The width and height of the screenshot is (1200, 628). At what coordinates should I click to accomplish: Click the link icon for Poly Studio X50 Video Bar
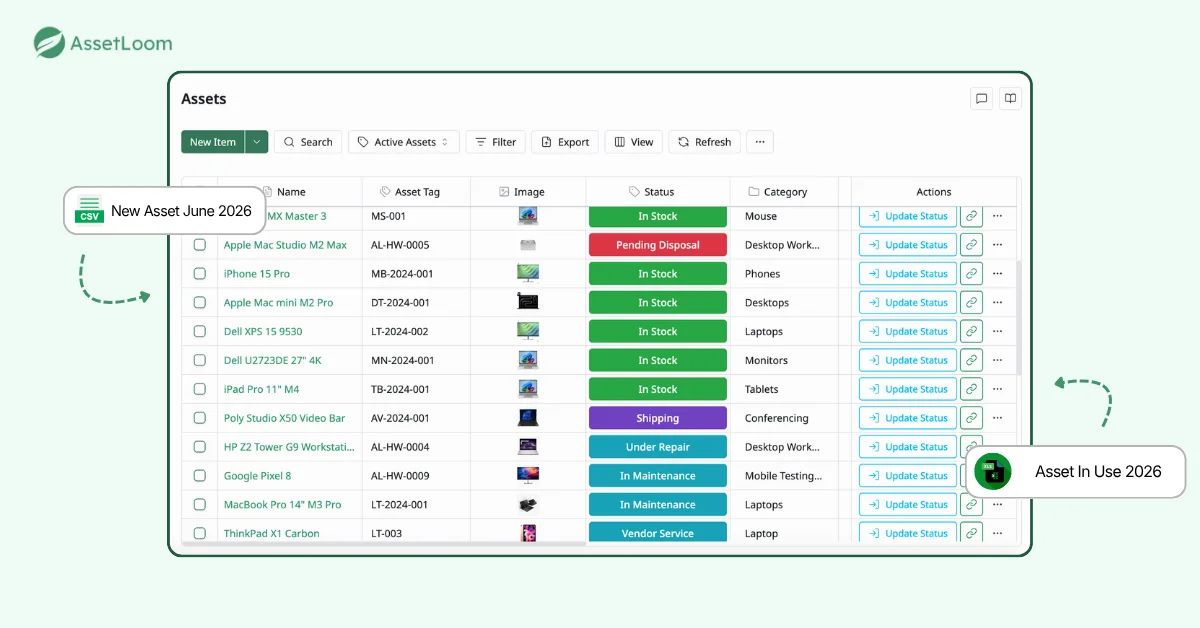[971, 419]
